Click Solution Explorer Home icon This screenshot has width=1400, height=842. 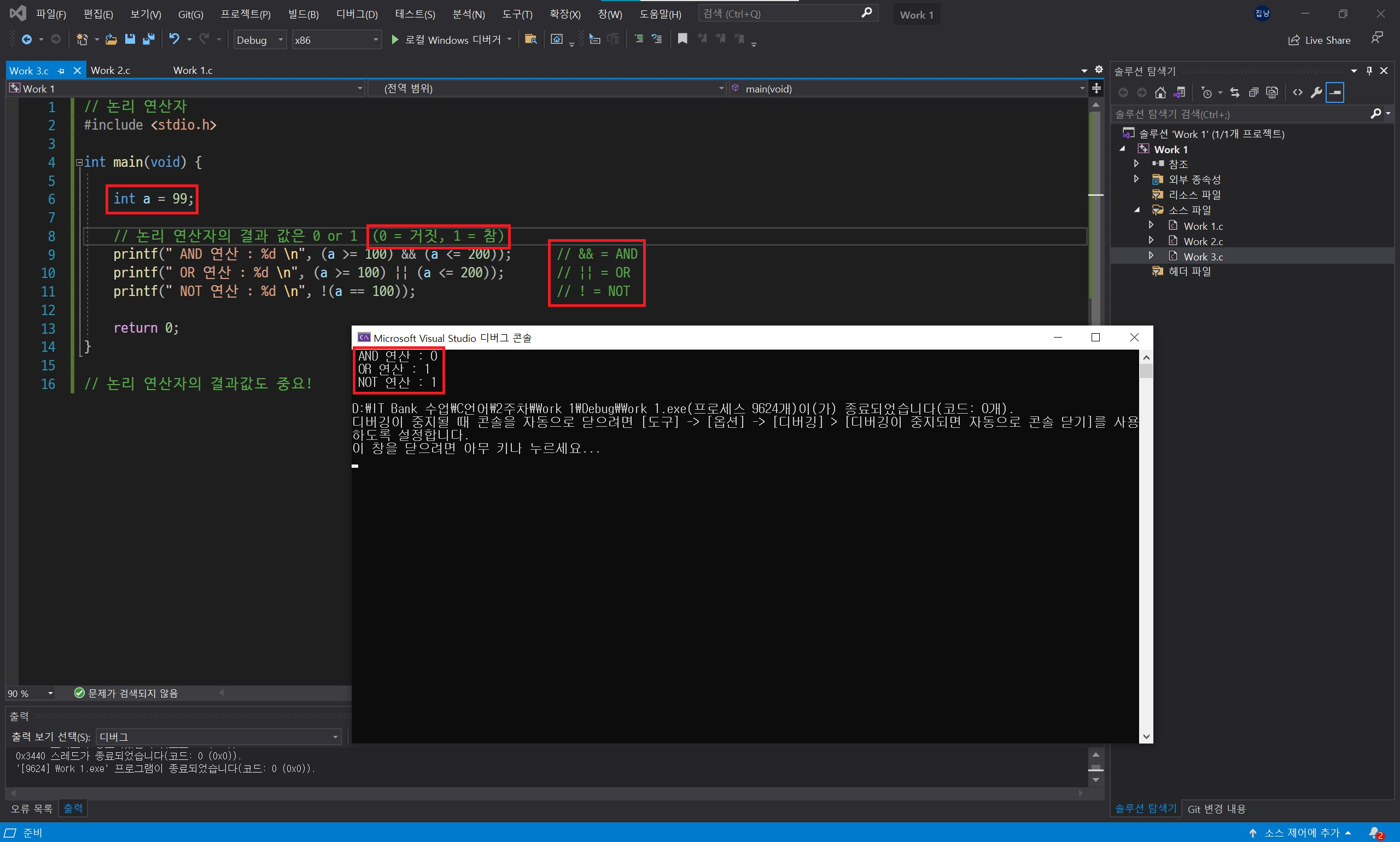pyautogui.click(x=1160, y=92)
